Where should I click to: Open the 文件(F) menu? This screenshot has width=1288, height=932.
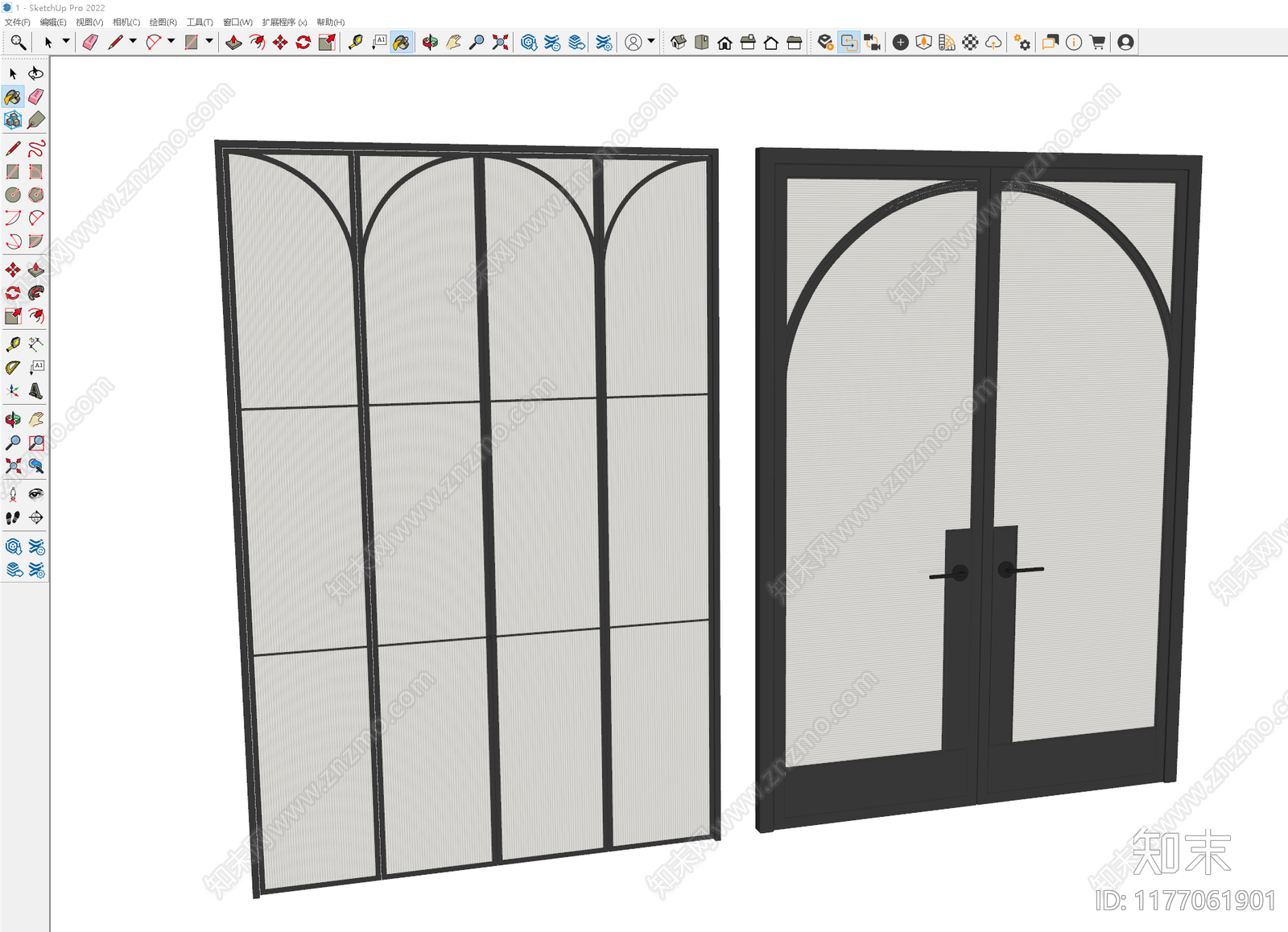coord(18,22)
